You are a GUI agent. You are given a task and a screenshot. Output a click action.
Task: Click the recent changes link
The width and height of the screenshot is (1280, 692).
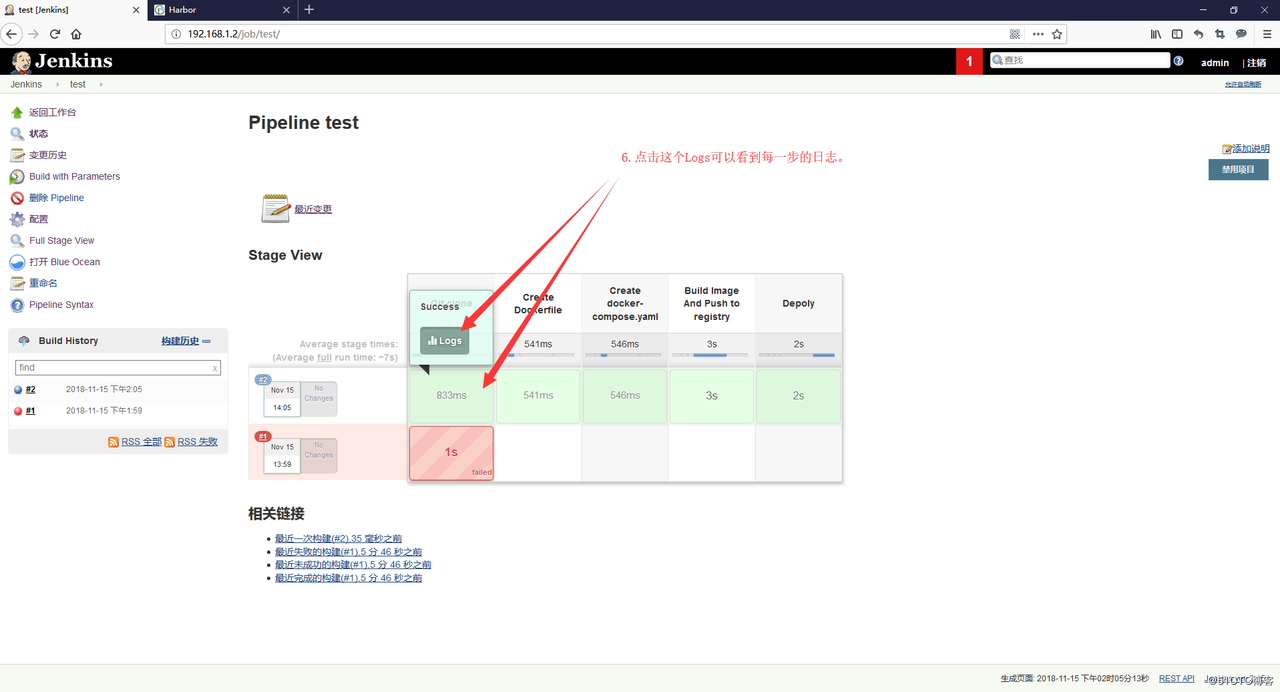coord(313,209)
